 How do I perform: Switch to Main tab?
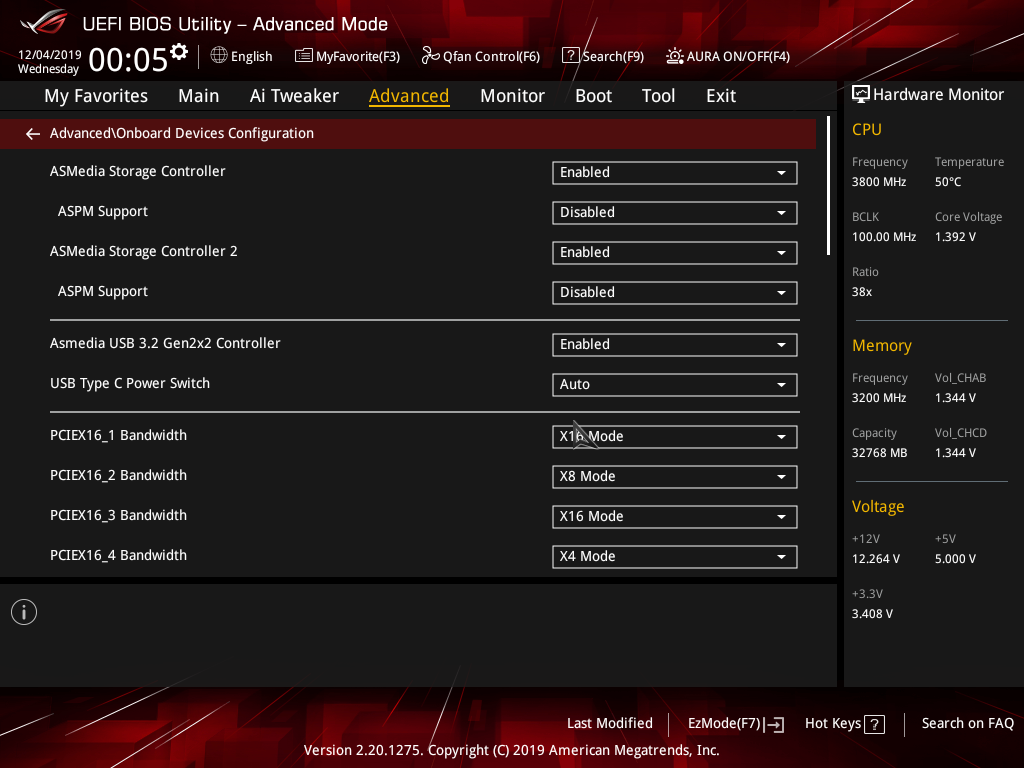click(x=199, y=96)
